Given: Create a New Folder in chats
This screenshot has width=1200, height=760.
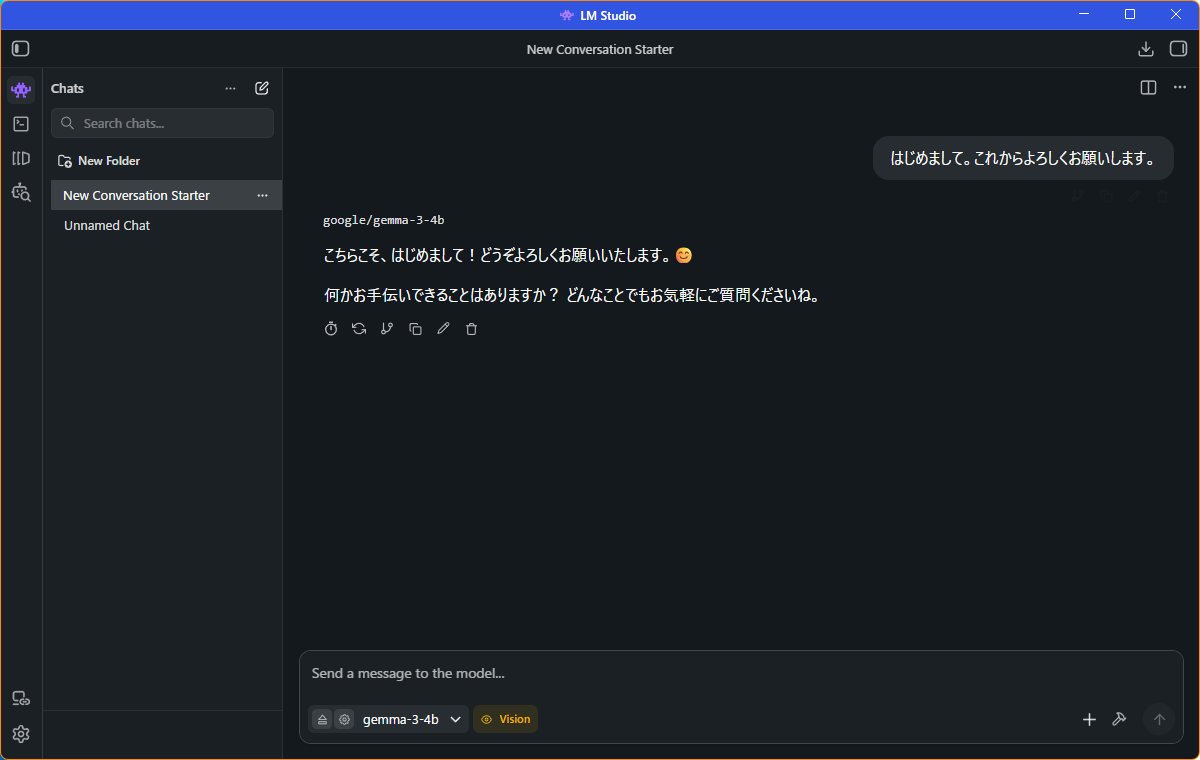Looking at the screenshot, I should coord(99,161).
